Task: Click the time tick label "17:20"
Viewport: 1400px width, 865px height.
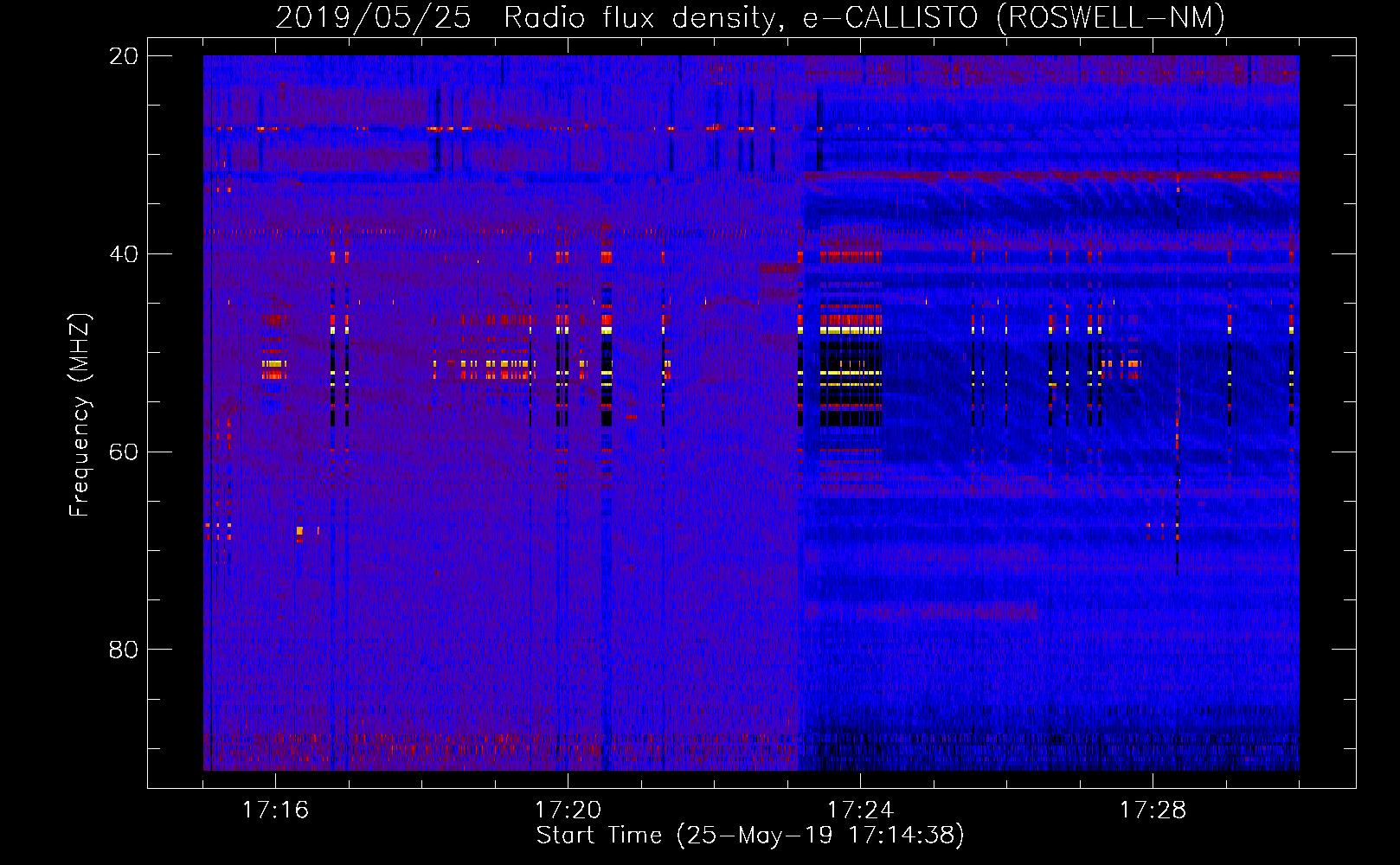Action: click(x=568, y=810)
